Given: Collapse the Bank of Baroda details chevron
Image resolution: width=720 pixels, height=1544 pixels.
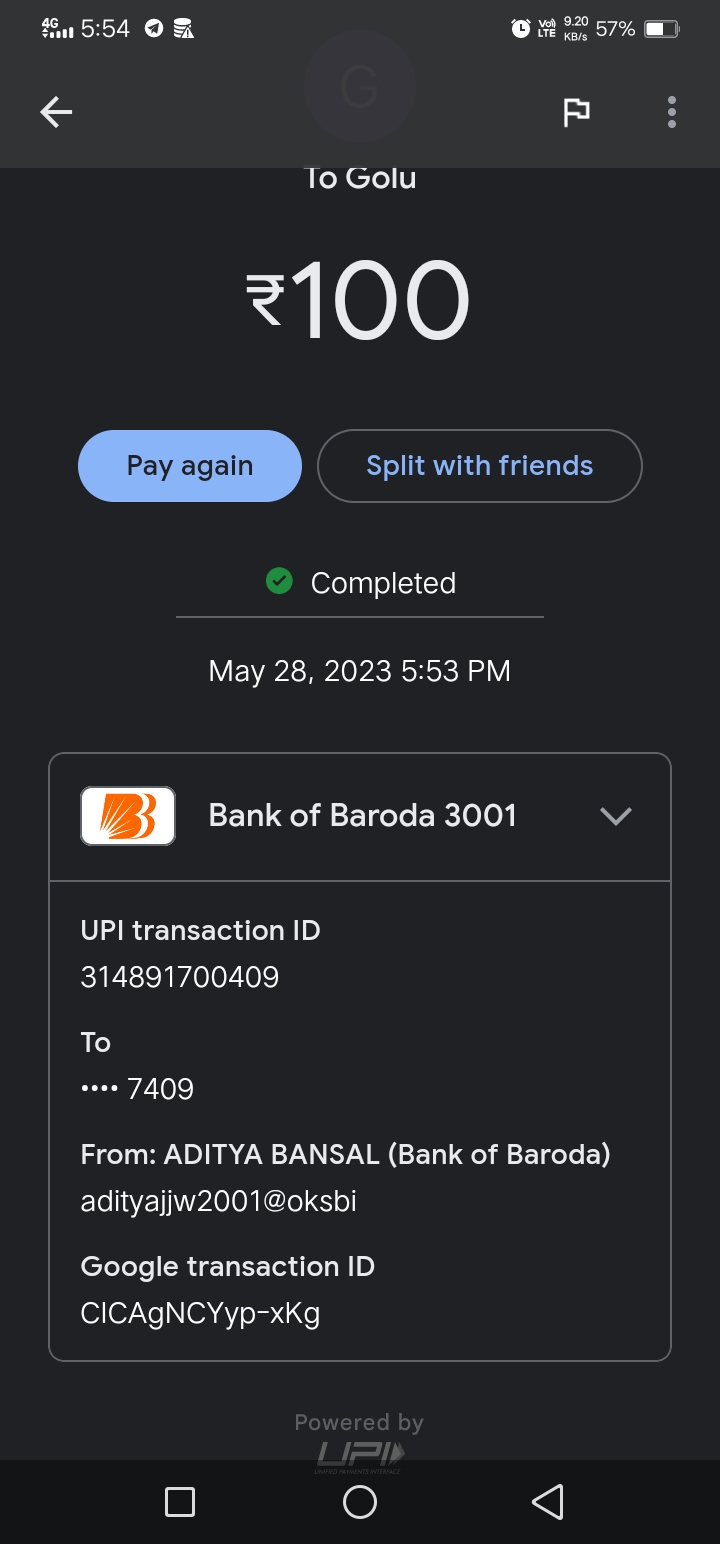Looking at the screenshot, I should 615,816.
